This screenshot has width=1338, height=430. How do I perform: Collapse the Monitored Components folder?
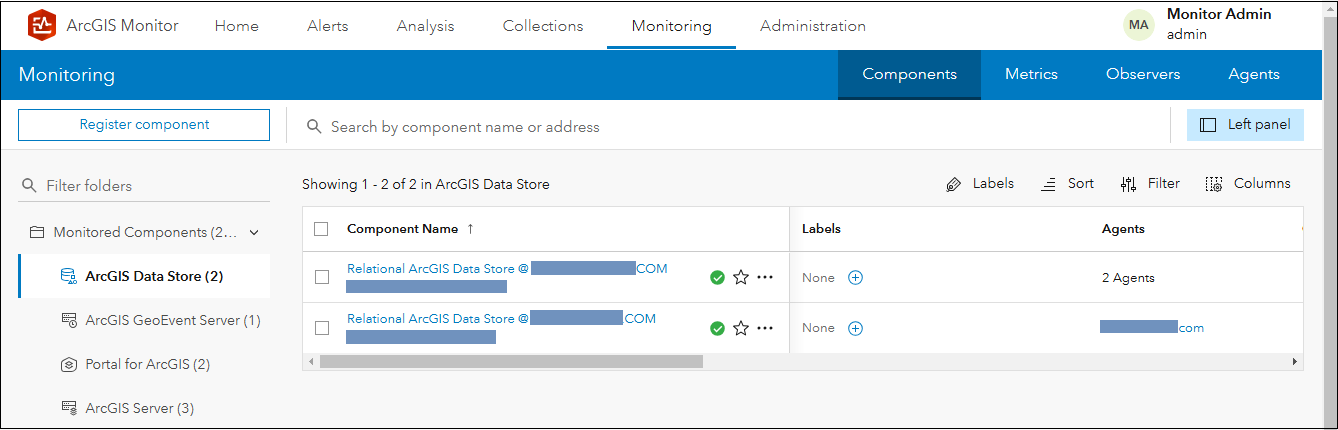(254, 232)
